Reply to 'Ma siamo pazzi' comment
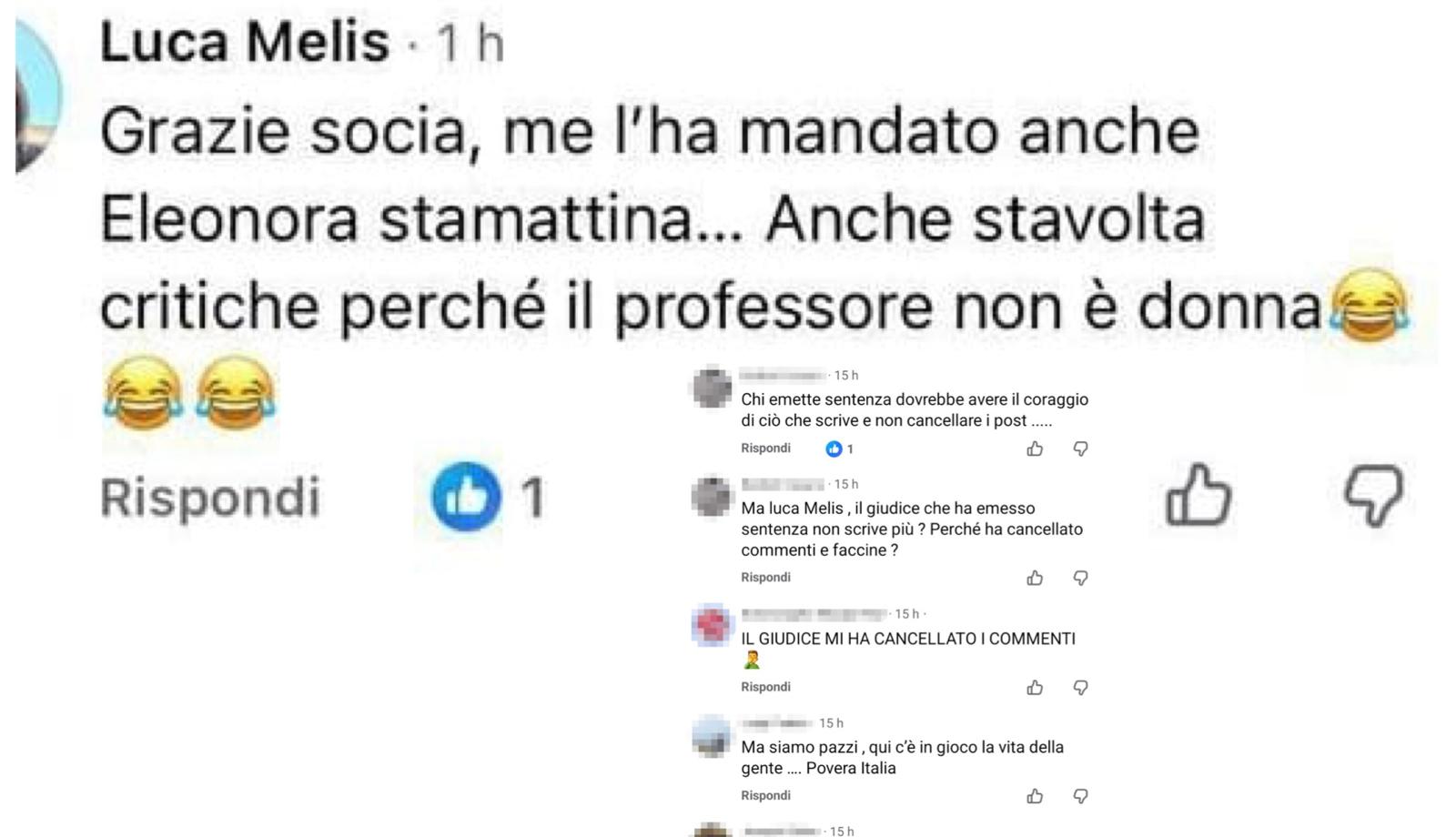Viewport: 1456px width, 837px height. [765, 795]
